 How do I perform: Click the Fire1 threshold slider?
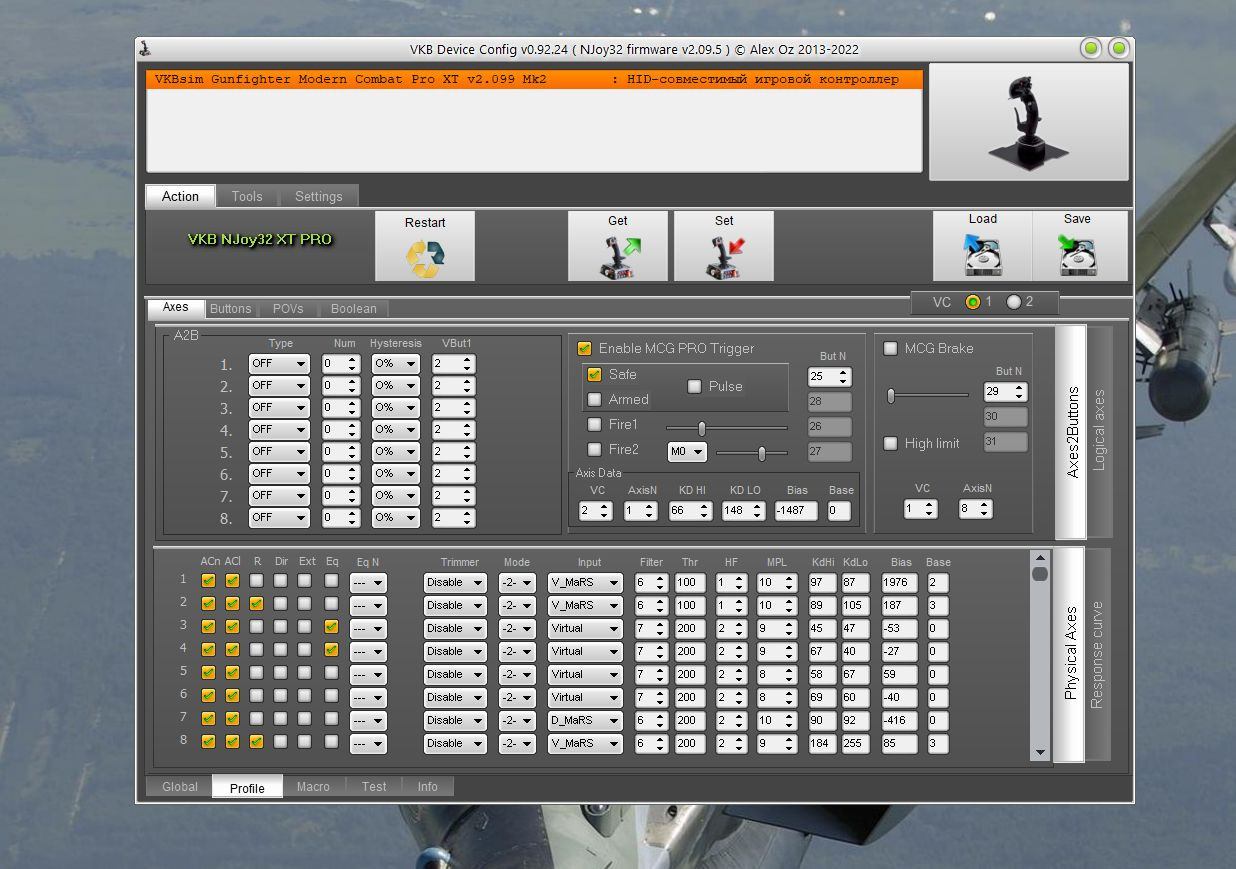(x=727, y=427)
